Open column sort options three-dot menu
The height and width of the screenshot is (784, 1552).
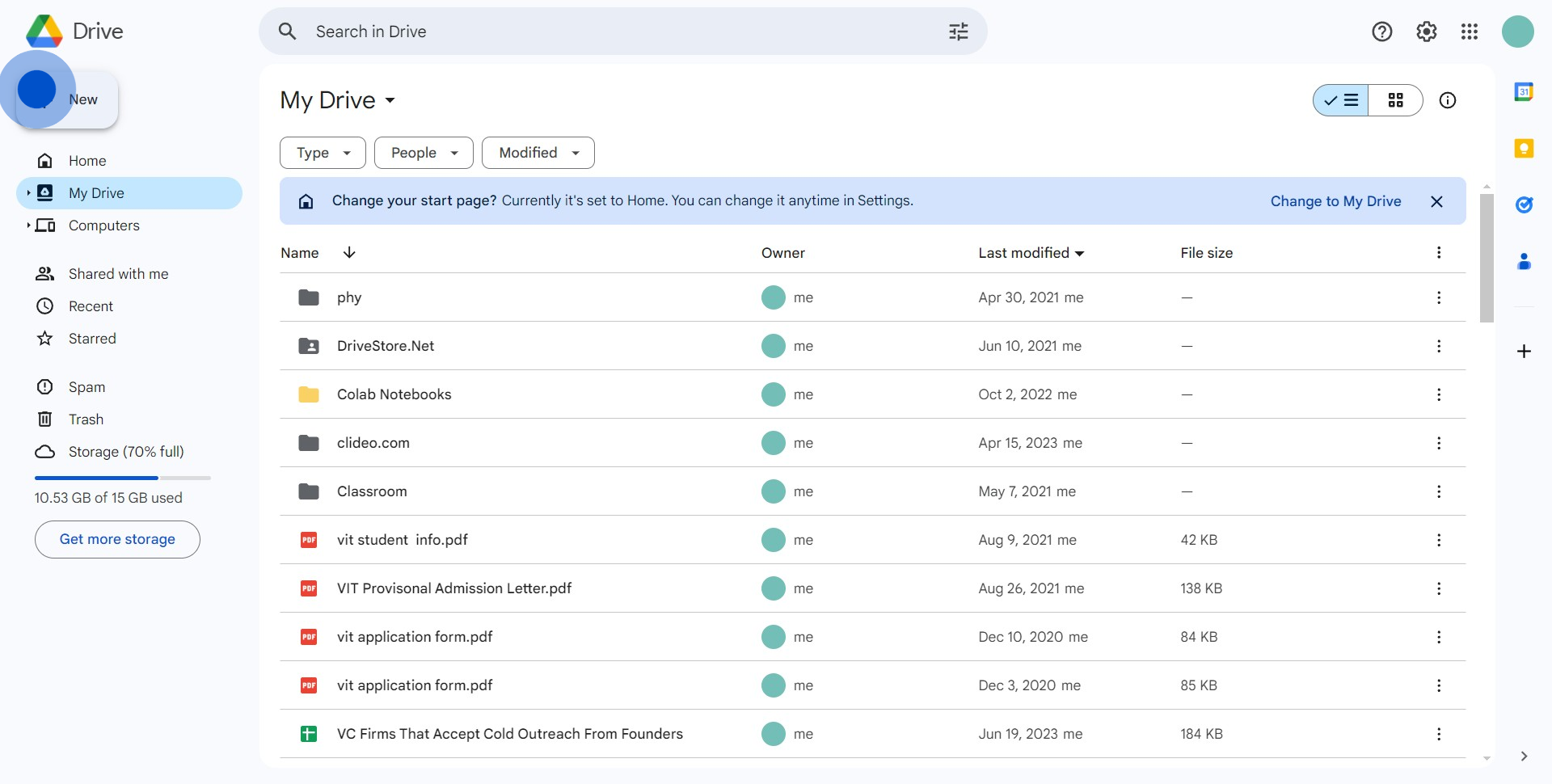1439,252
